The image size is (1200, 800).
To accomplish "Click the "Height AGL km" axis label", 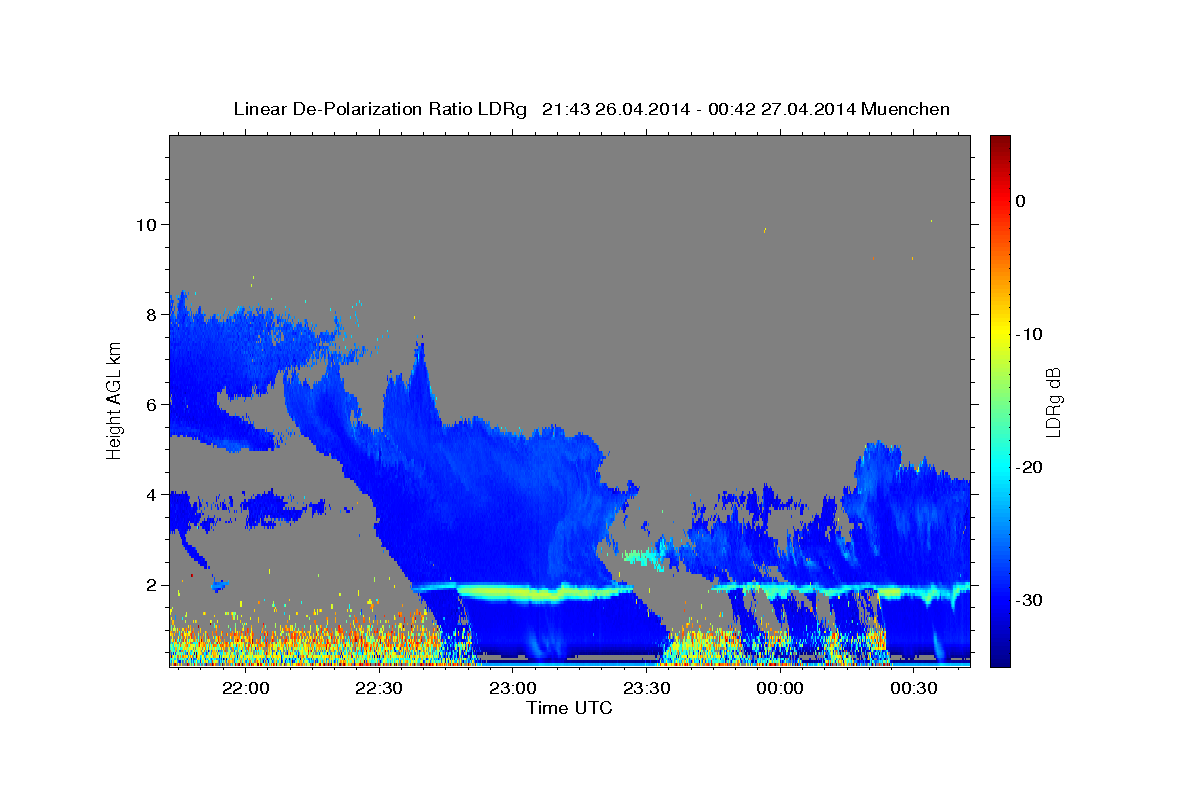I will point(114,400).
